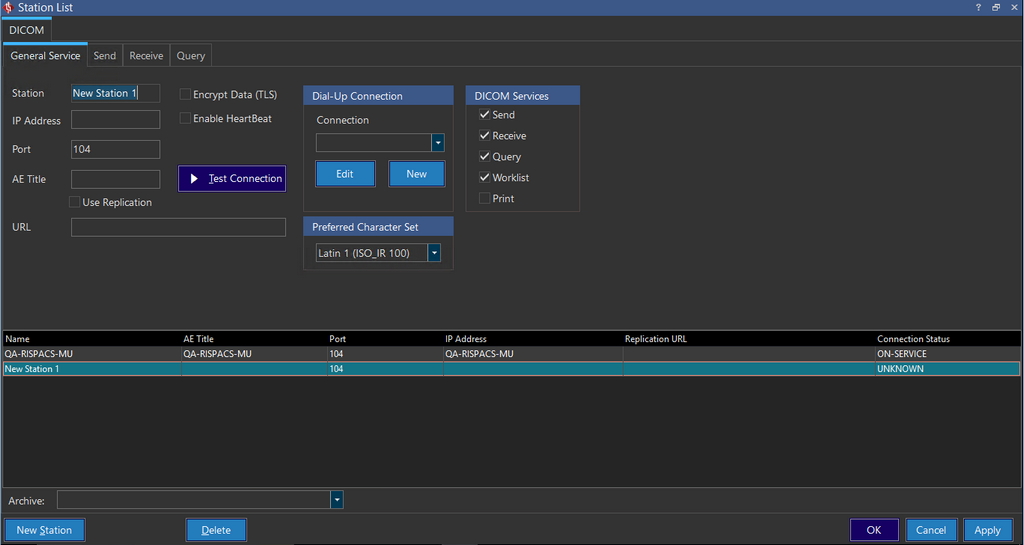Enable the Encrypt Data (TLS) checkbox

pos(186,94)
